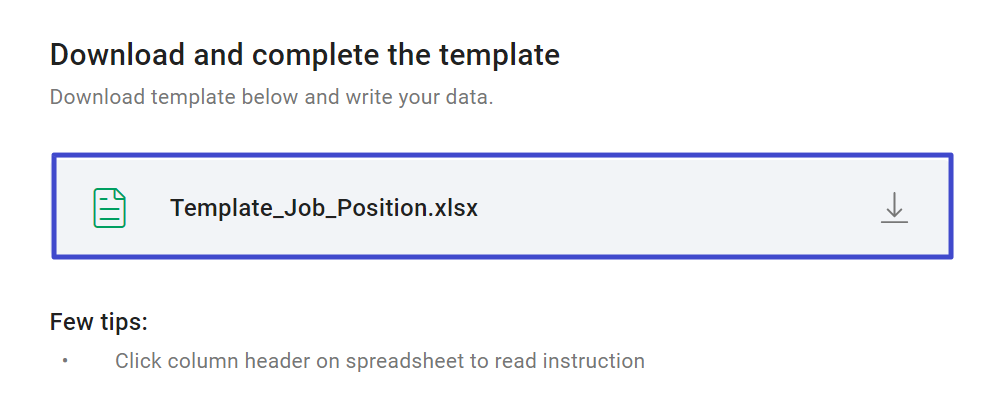
Task: Click the bullet point before the tip
Action: tap(65, 361)
